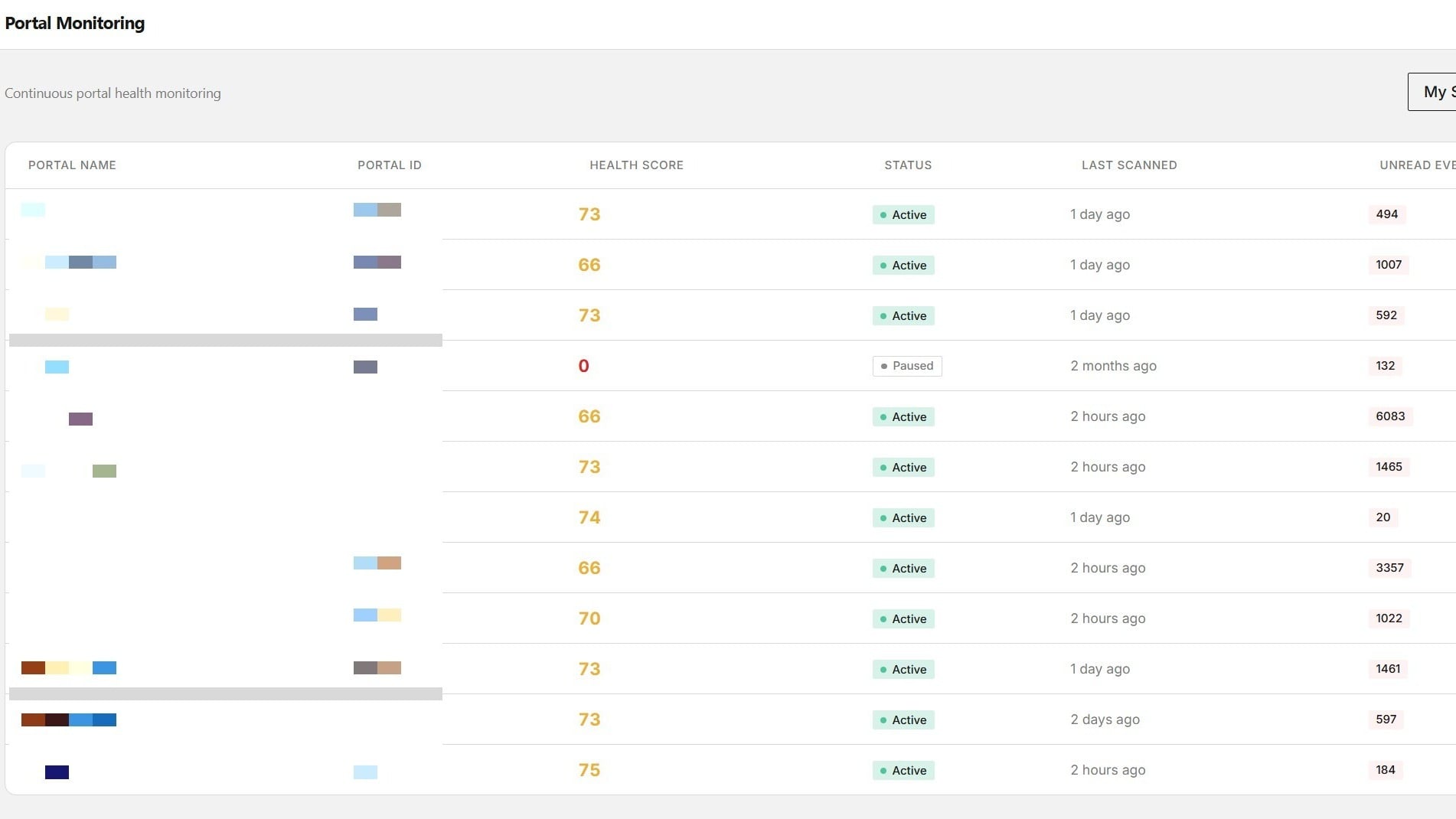This screenshot has height=819, width=1456.
Task: Click Active badge in the 184 unread row
Action: (x=903, y=771)
